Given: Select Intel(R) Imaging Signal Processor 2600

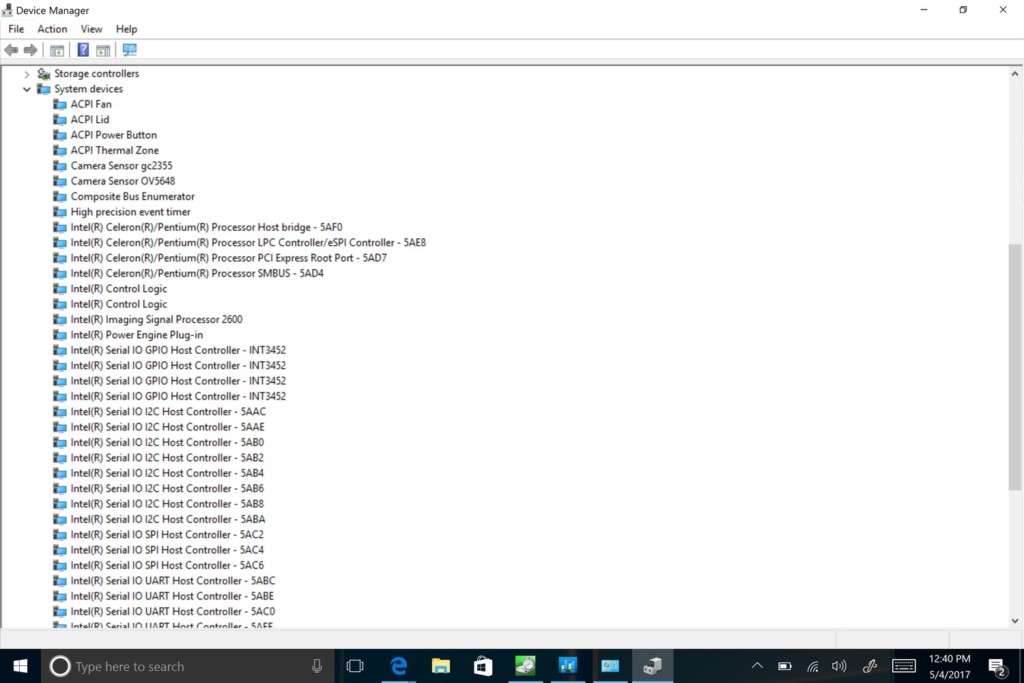Looking at the screenshot, I should [156, 319].
